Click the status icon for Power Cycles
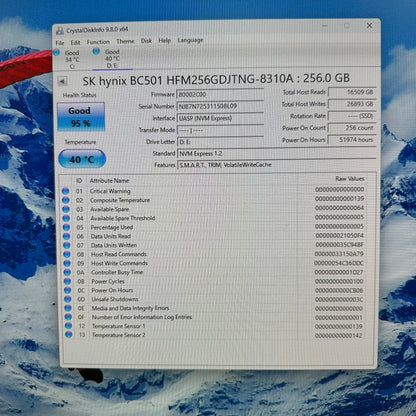This screenshot has width=416, height=416. (x=67, y=281)
